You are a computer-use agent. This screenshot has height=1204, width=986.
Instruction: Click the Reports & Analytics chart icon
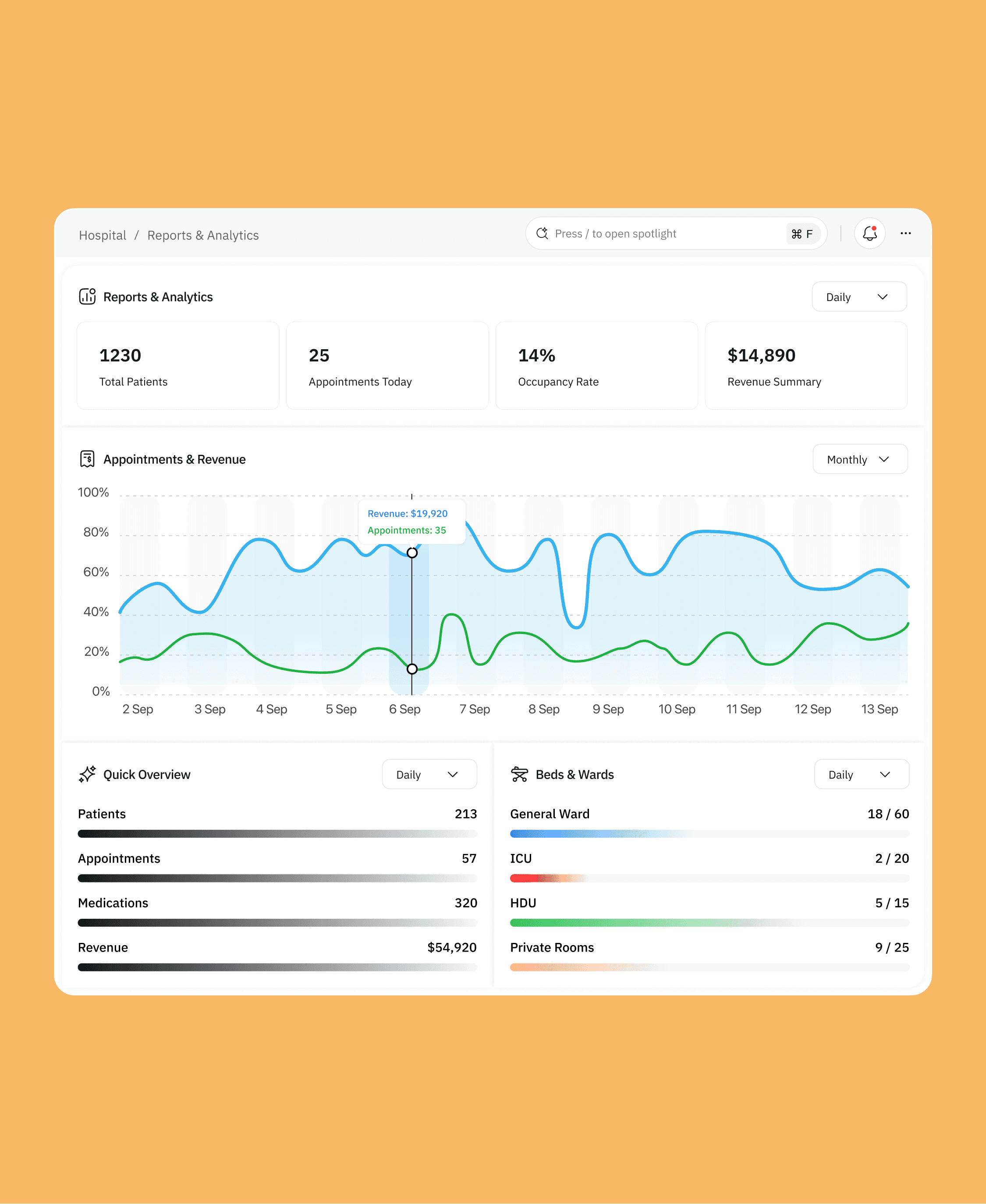pyautogui.click(x=87, y=297)
